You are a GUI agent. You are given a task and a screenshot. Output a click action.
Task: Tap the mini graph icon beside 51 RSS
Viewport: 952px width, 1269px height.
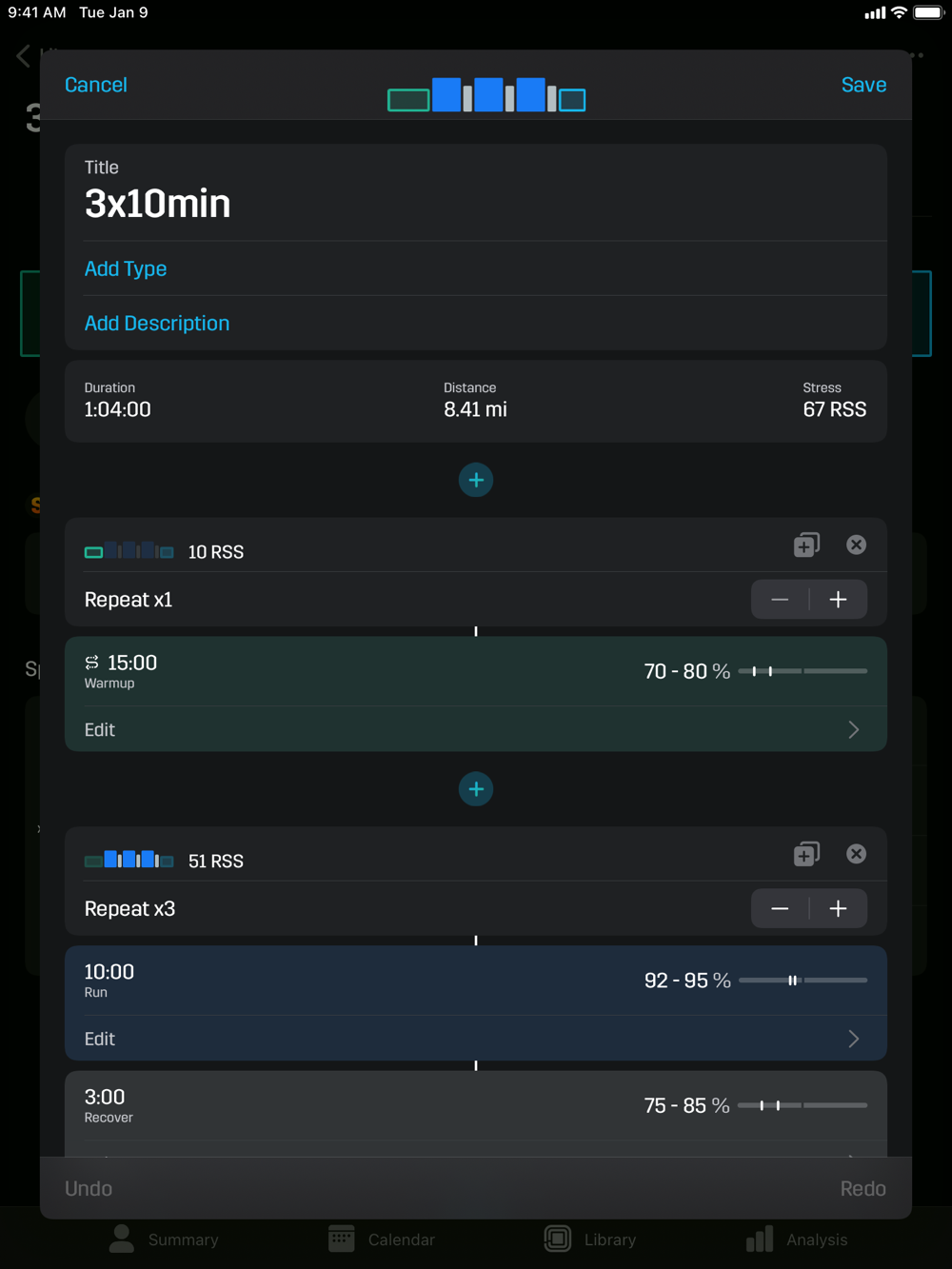click(129, 861)
